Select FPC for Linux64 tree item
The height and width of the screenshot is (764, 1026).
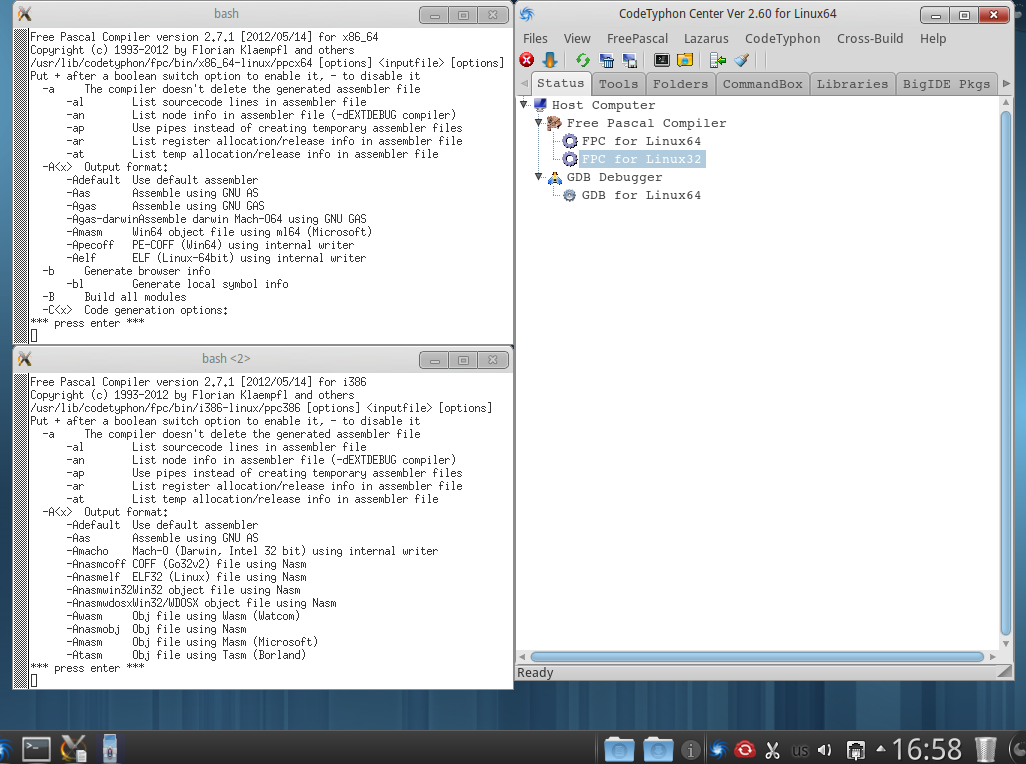pos(641,141)
